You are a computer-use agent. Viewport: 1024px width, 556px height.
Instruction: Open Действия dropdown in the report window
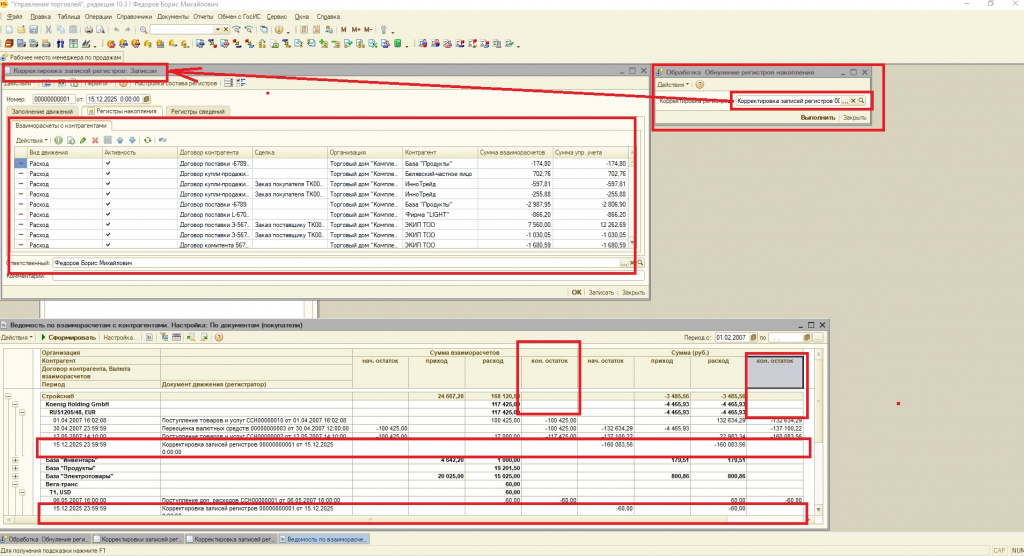pyautogui.click(x=17, y=337)
